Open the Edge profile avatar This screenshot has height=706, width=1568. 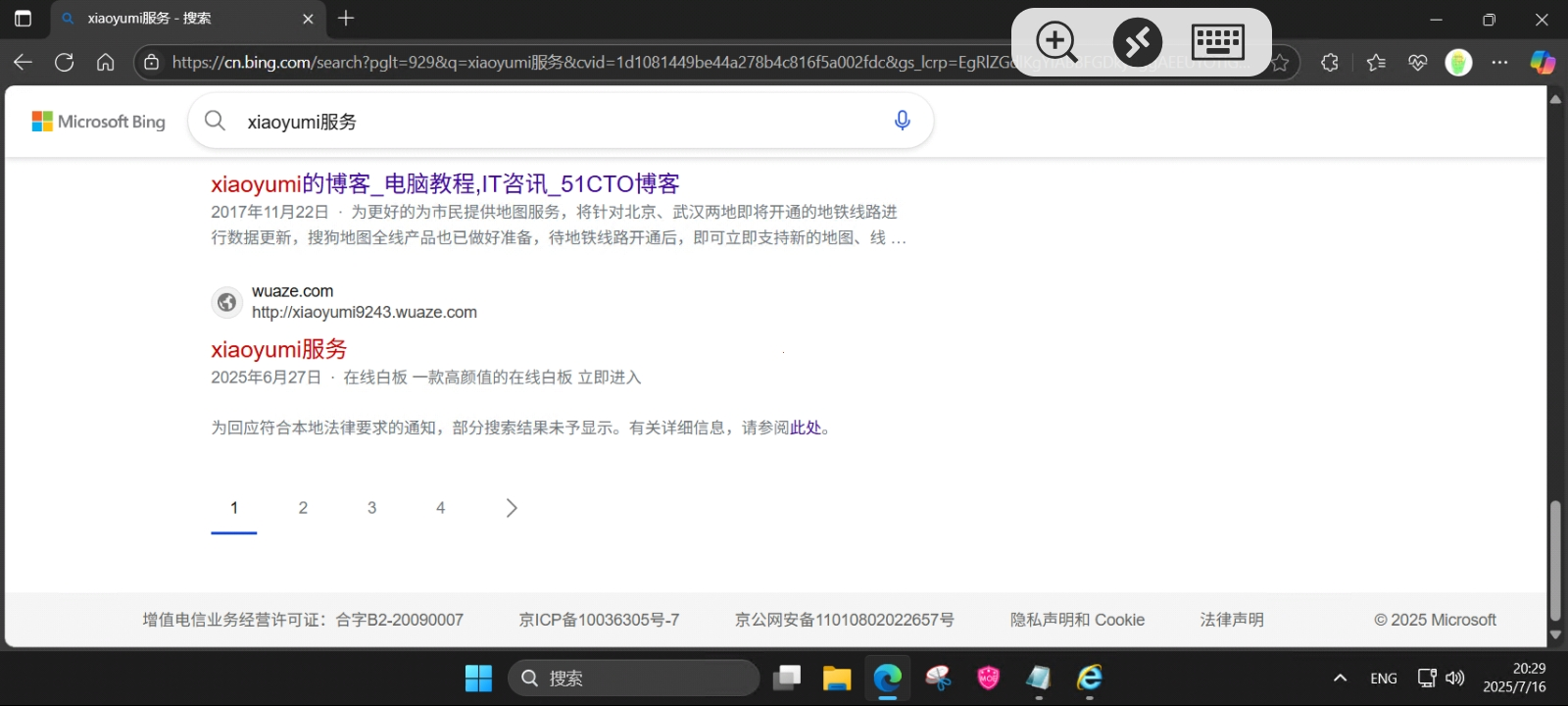[x=1459, y=63]
